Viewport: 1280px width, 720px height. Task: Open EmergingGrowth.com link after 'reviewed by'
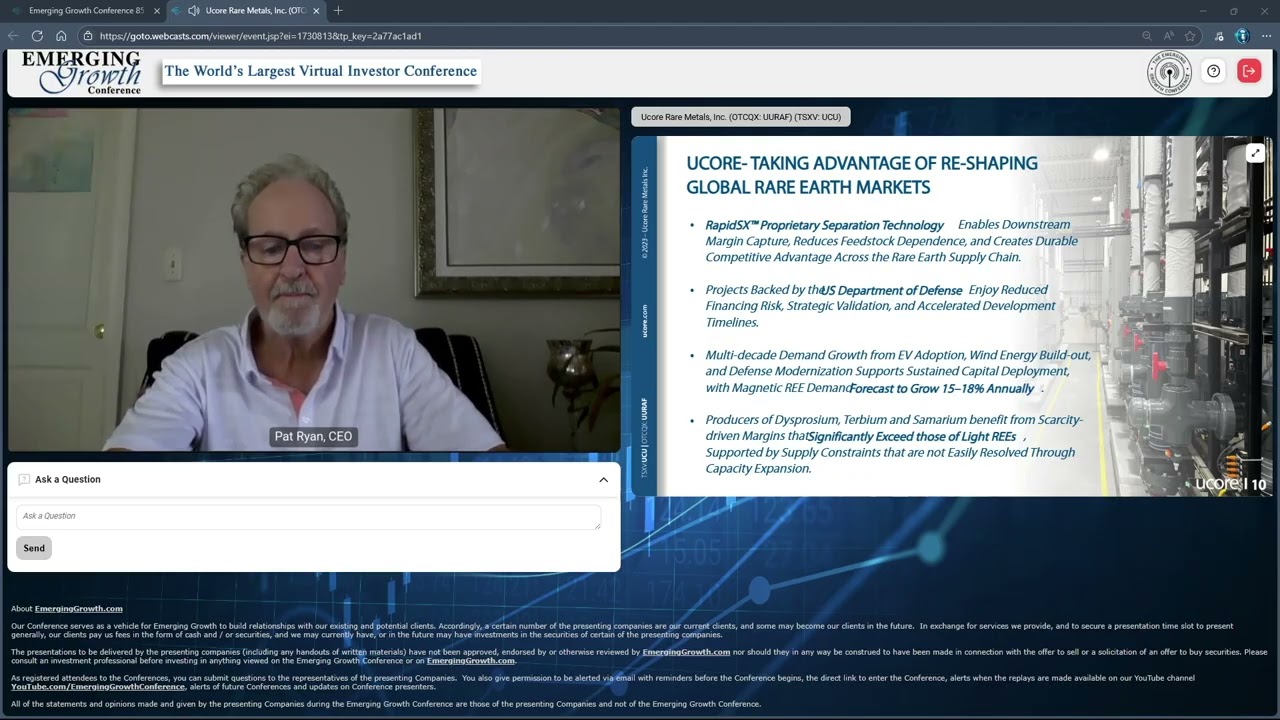point(686,652)
